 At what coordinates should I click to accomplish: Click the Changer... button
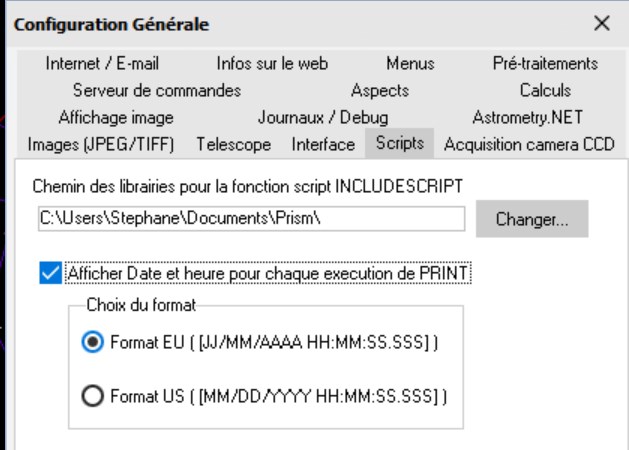click(532, 218)
